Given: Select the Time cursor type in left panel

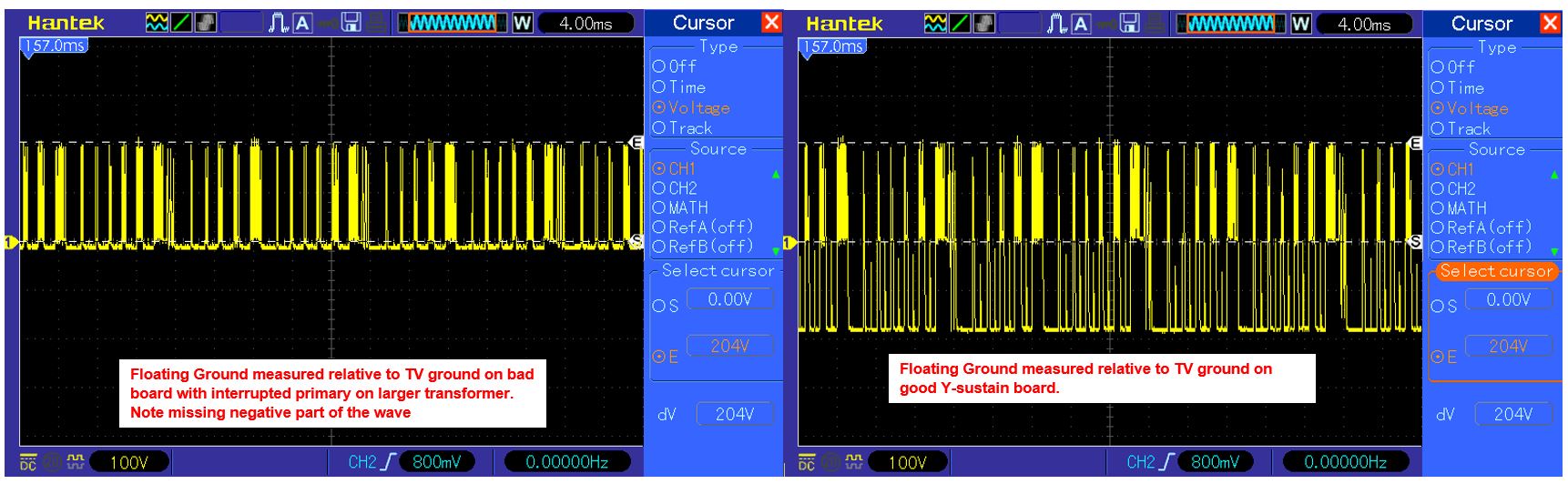Looking at the screenshot, I should (x=679, y=87).
